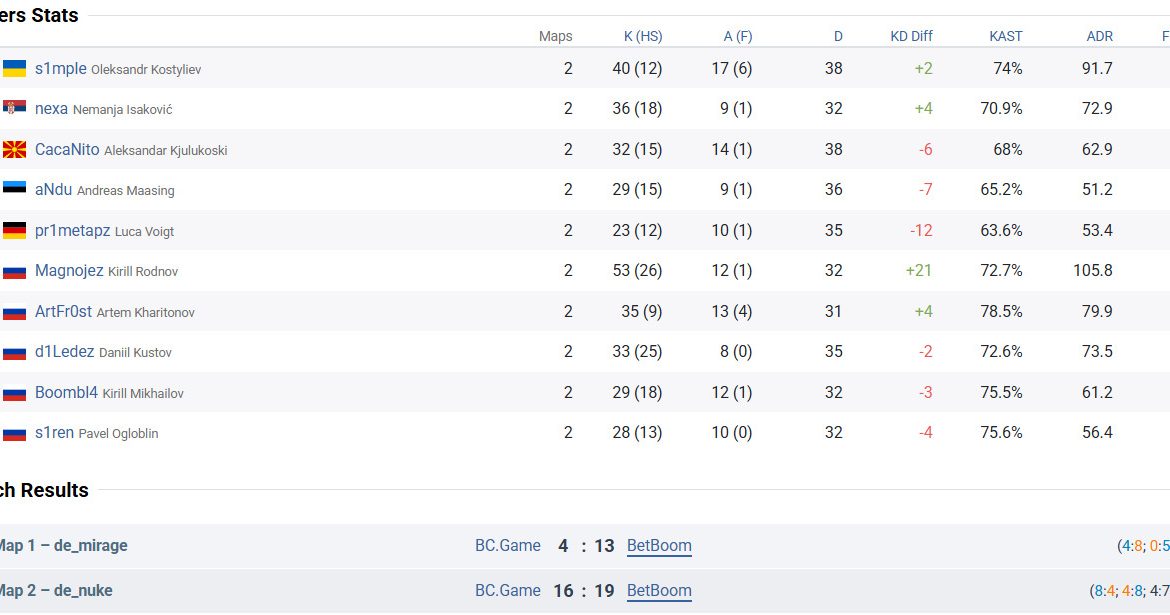Open d1Ledez player profile link
1170x615 pixels.
tap(64, 352)
